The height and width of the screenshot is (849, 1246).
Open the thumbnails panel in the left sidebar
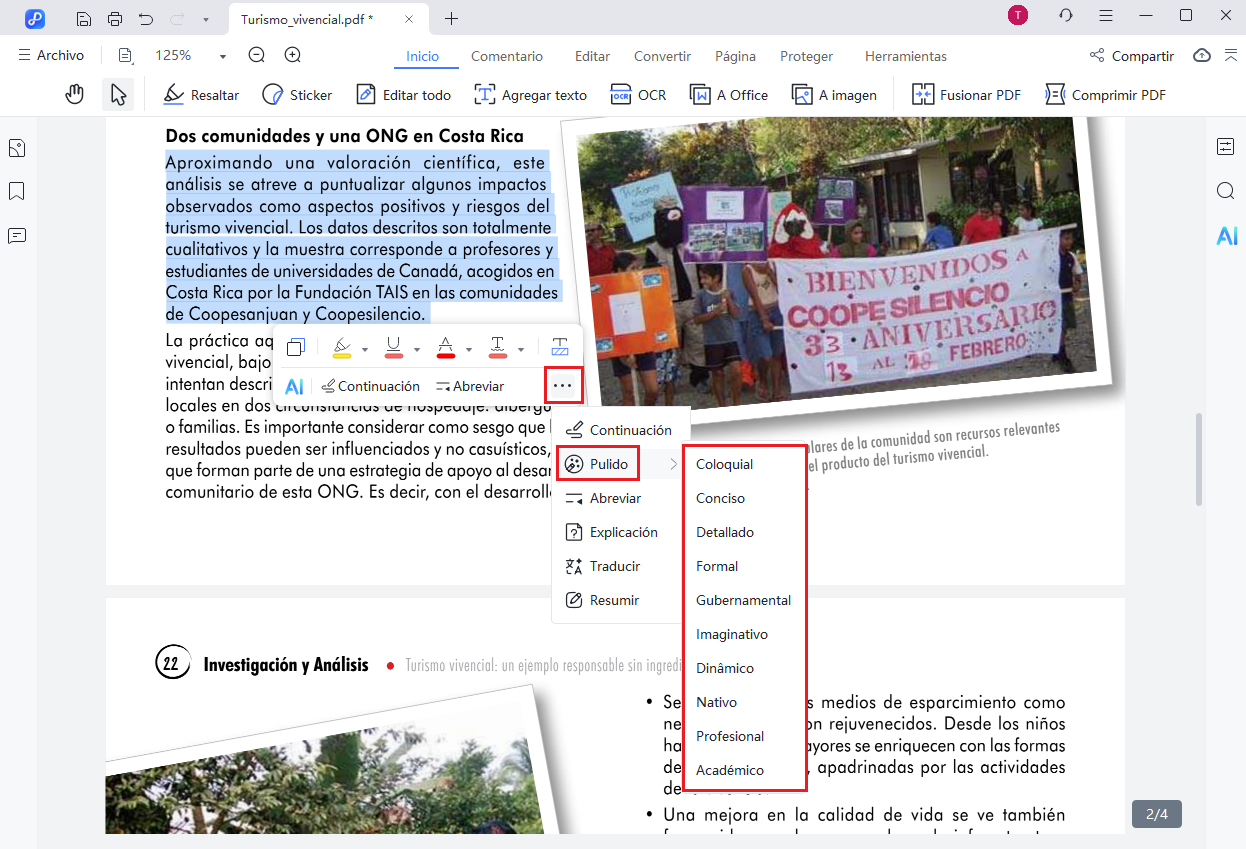pyautogui.click(x=17, y=148)
